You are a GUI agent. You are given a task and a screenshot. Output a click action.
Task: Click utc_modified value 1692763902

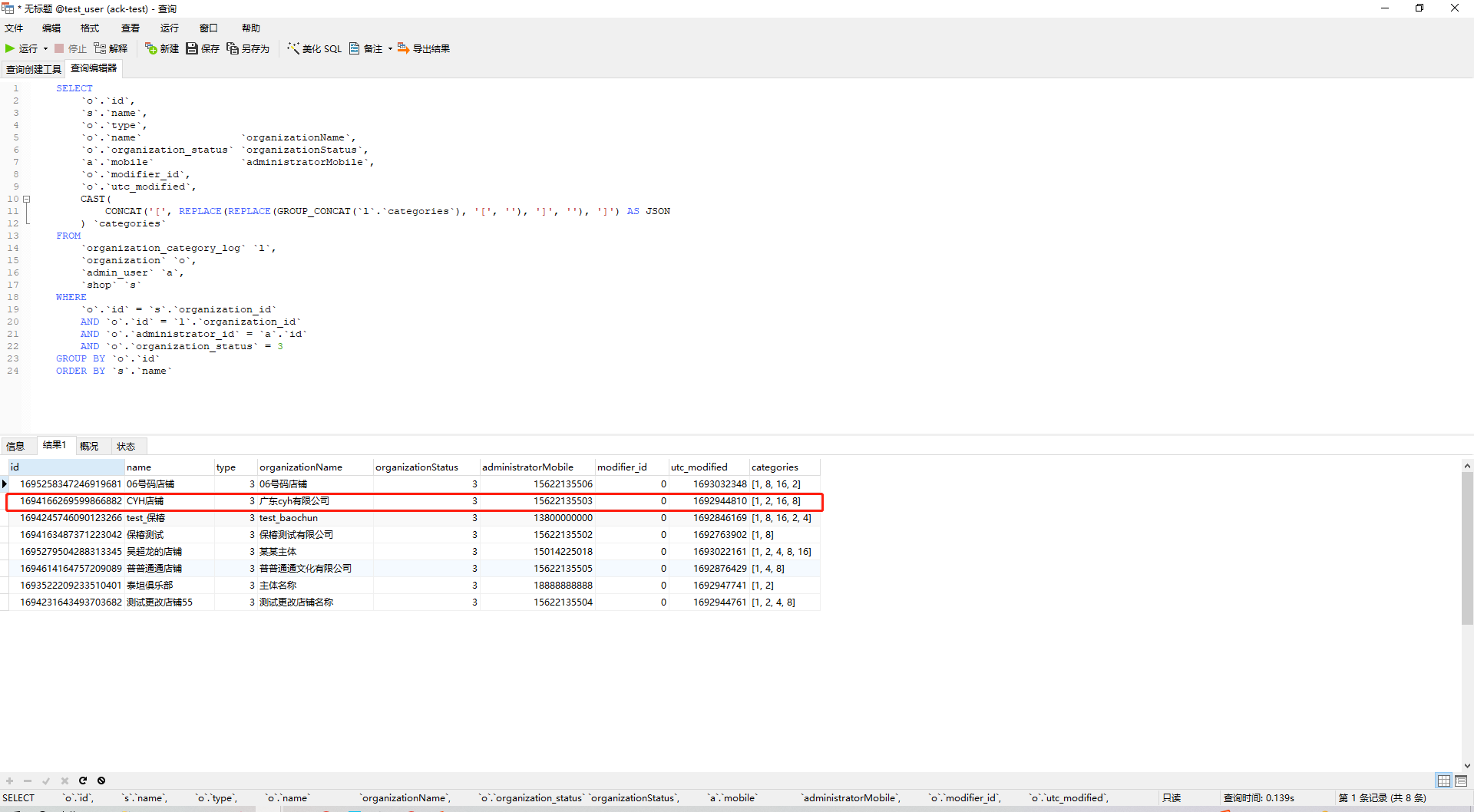pyautogui.click(x=709, y=535)
